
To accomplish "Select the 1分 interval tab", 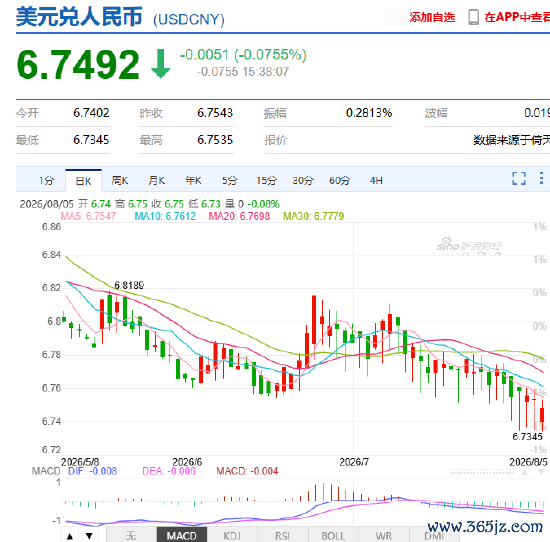I will pos(46,181).
